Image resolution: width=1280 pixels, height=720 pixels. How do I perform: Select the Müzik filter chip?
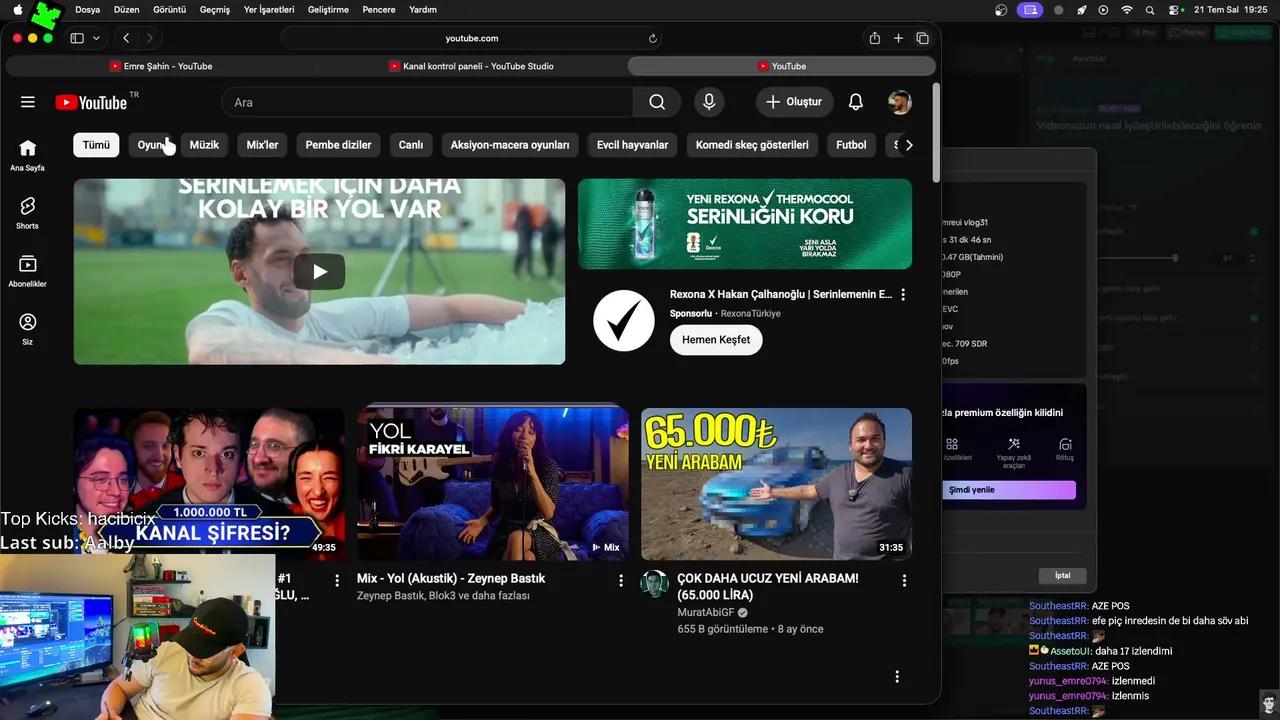204,145
